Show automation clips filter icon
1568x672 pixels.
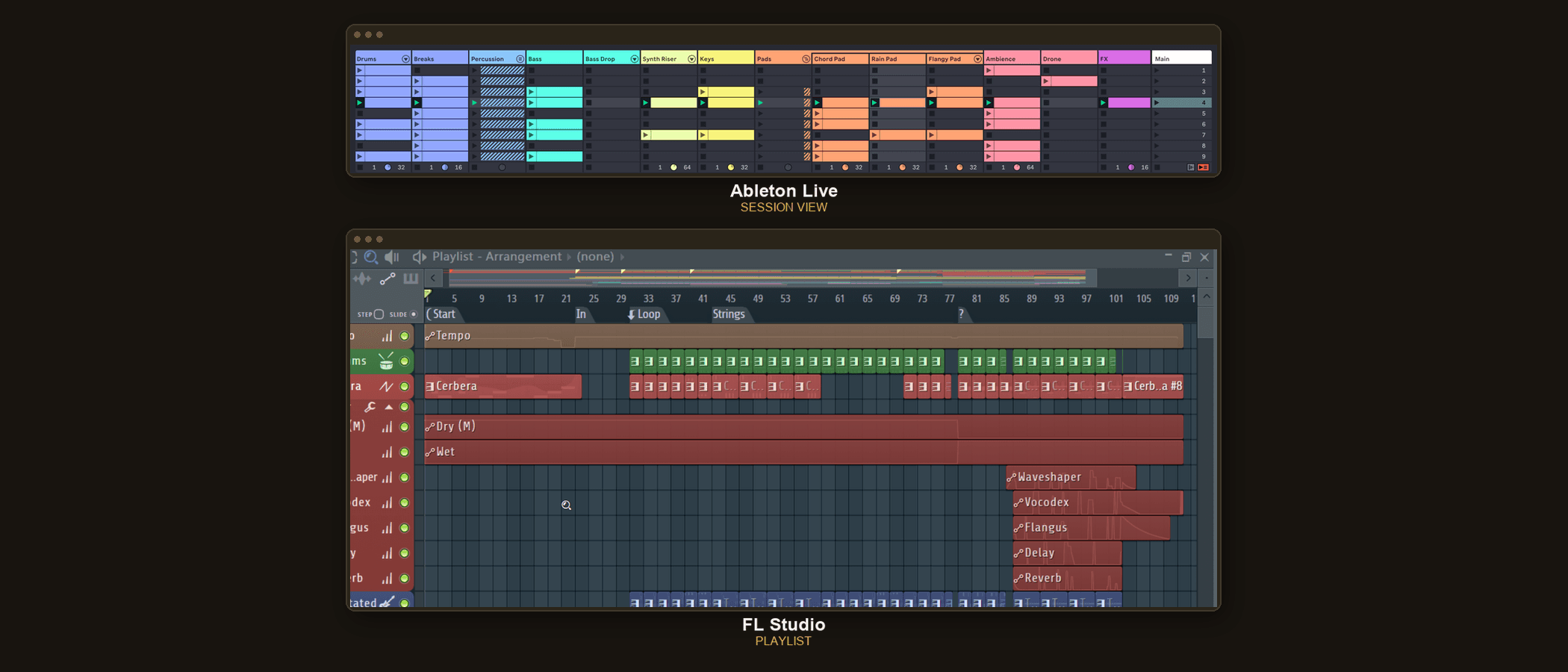387,279
